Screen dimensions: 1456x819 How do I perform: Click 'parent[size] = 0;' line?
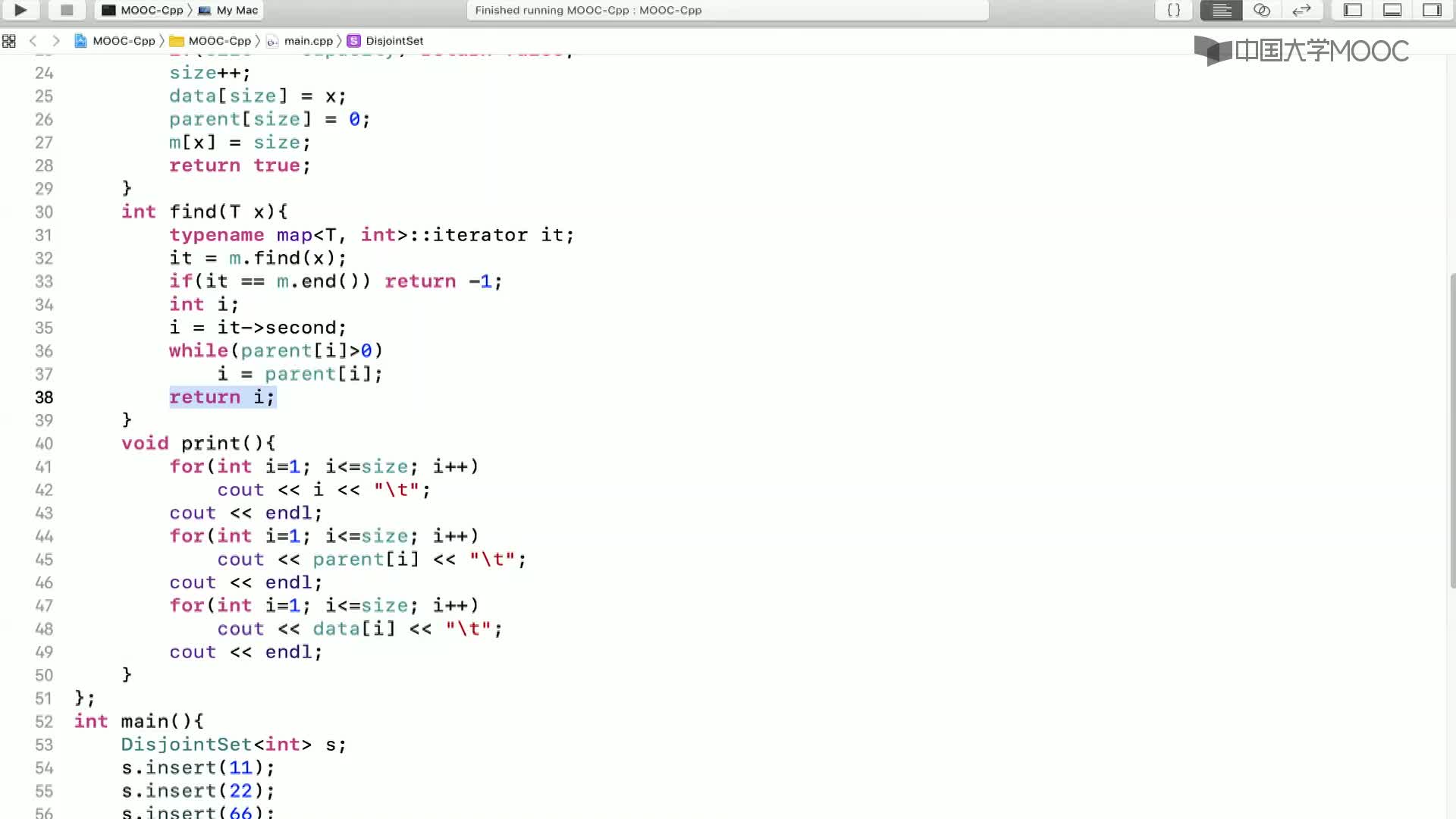pos(270,119)
